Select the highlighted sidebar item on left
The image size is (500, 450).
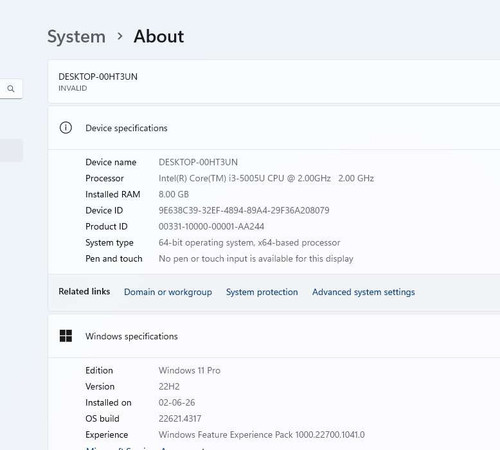tap(11, 150)
